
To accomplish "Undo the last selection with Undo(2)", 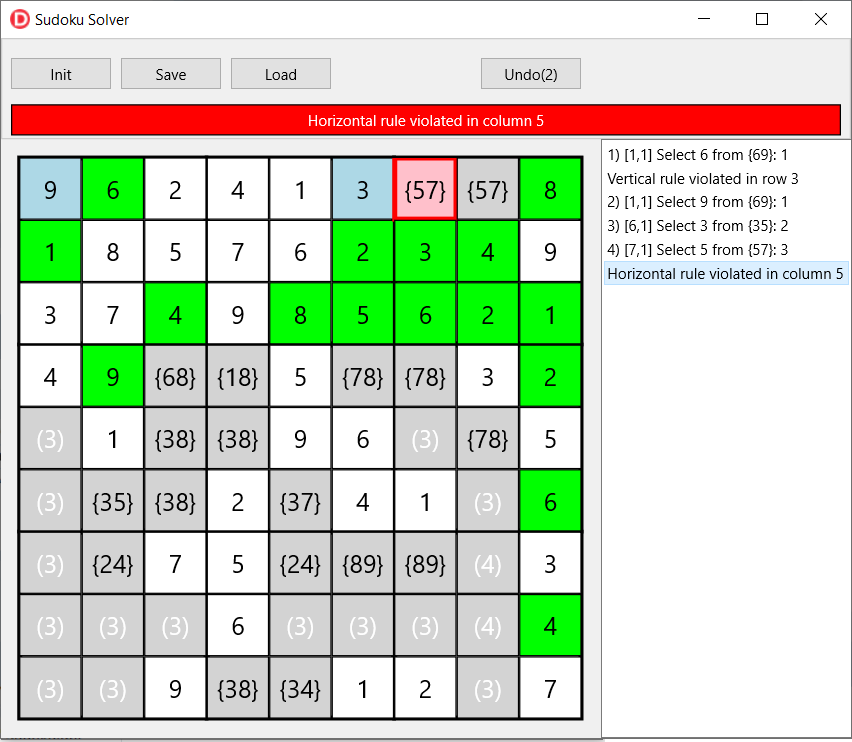I will click(x=531, y=74).
